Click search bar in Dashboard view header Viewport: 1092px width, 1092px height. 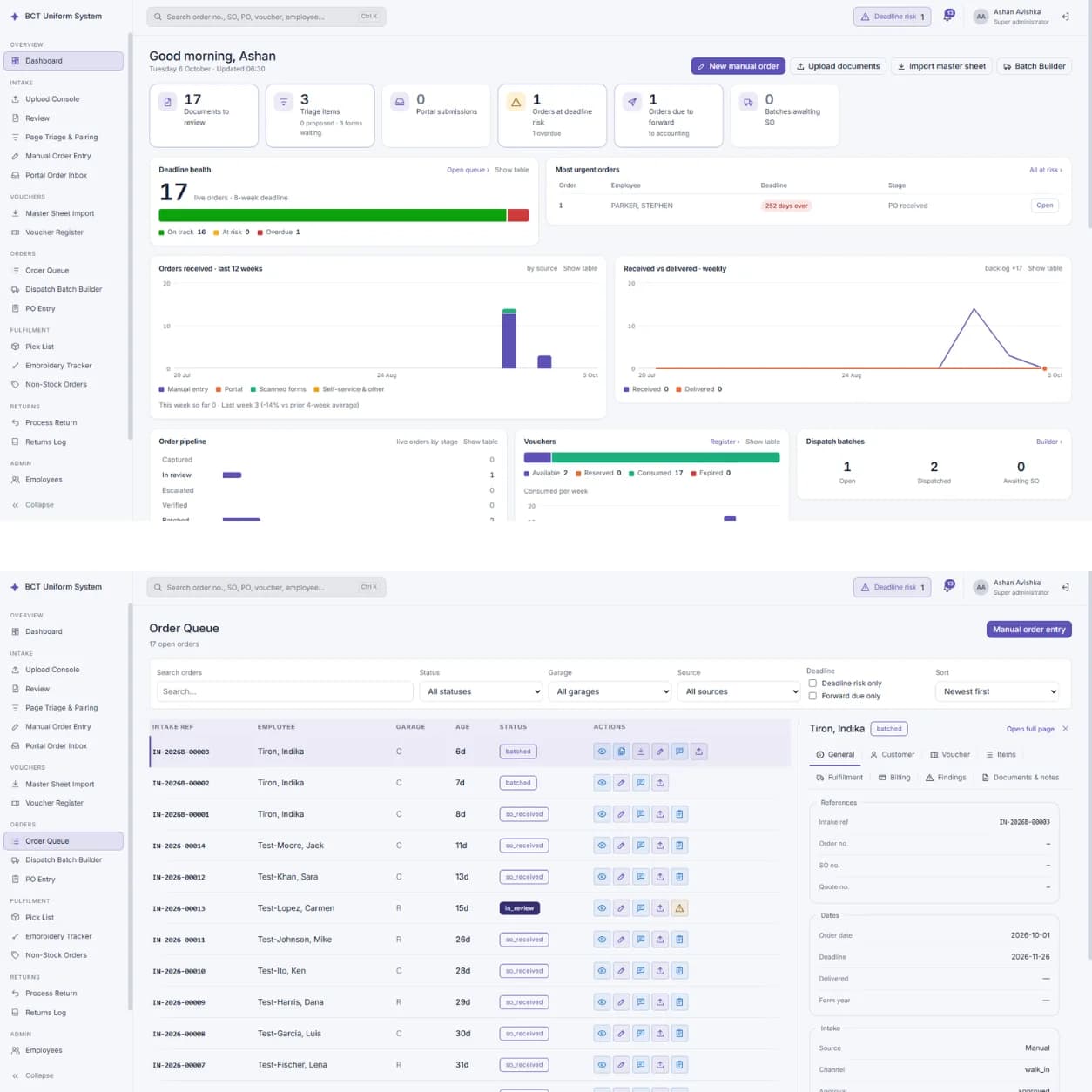(x=266, y=17)
